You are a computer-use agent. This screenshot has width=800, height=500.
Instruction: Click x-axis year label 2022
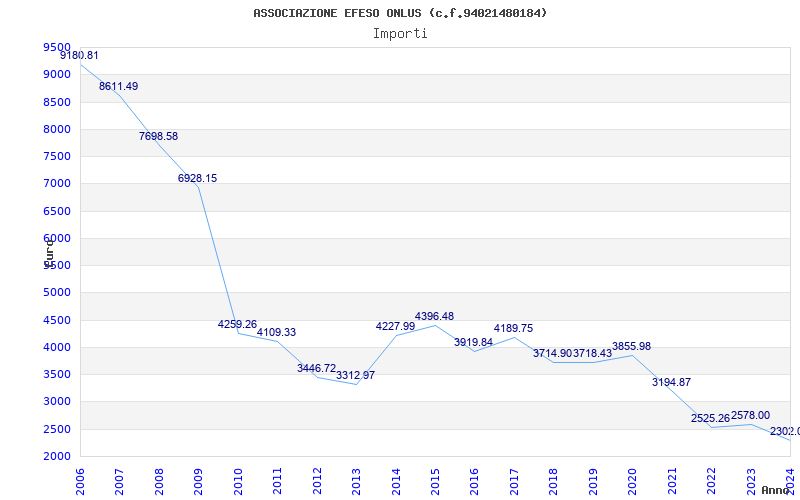pyautogui.click(x=712, y=482)
